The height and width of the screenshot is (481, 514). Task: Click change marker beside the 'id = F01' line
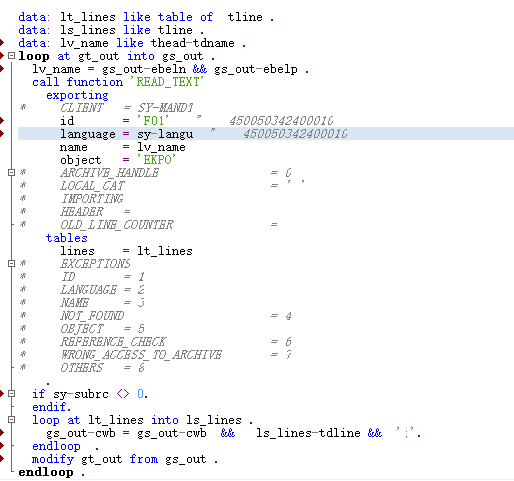pyautogui.click(x=2, y=120)
